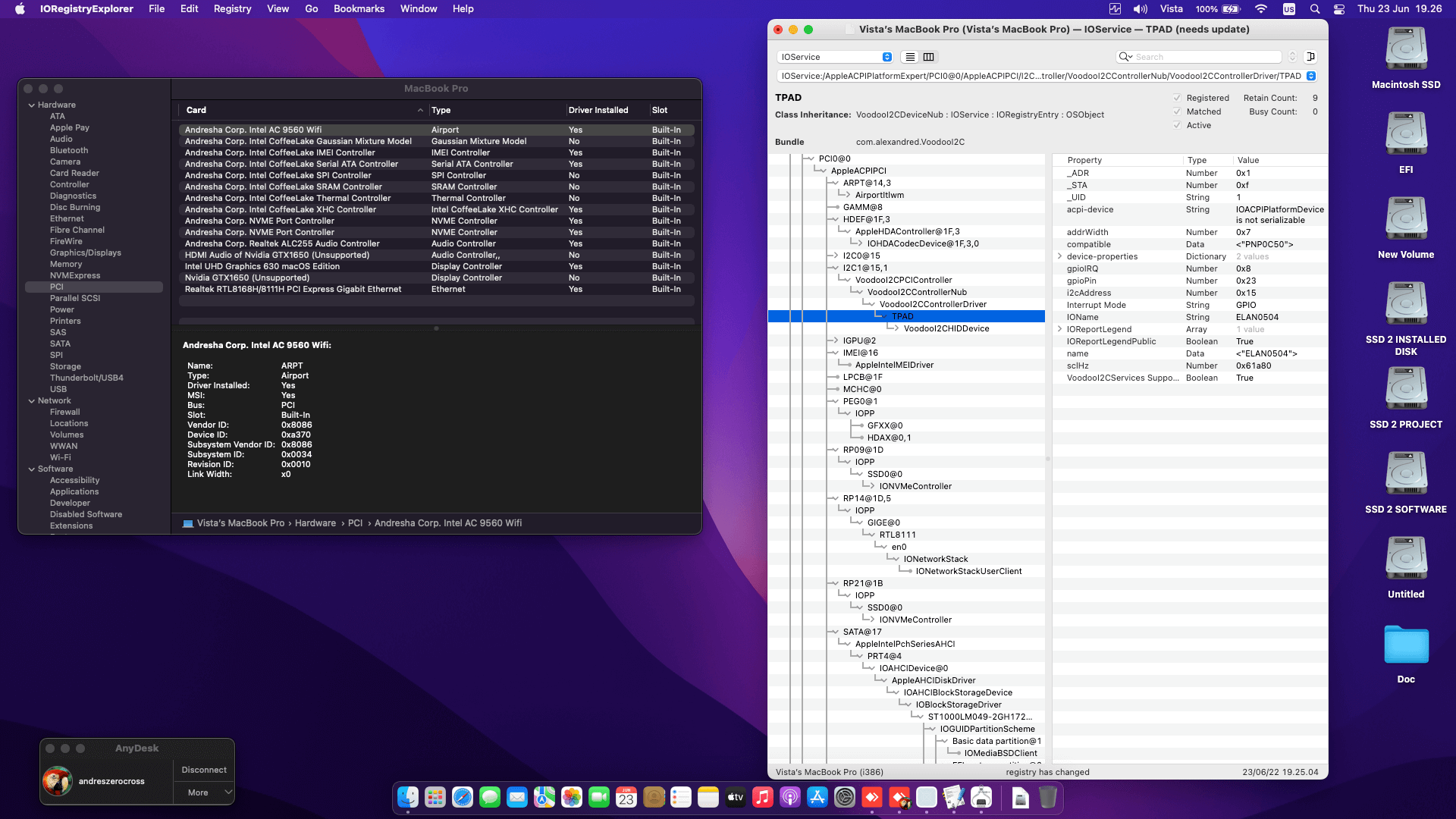The width and height of the screenshot is (1456, 819).
Task: Toggle the Matched checkbox
Action: pyautogui.click(x=1177, y=111)
